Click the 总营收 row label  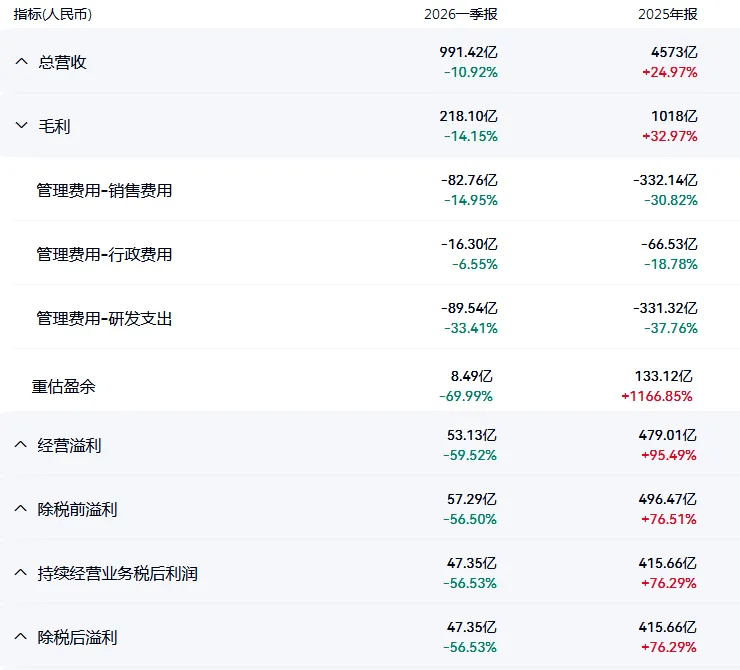(62, 62)
